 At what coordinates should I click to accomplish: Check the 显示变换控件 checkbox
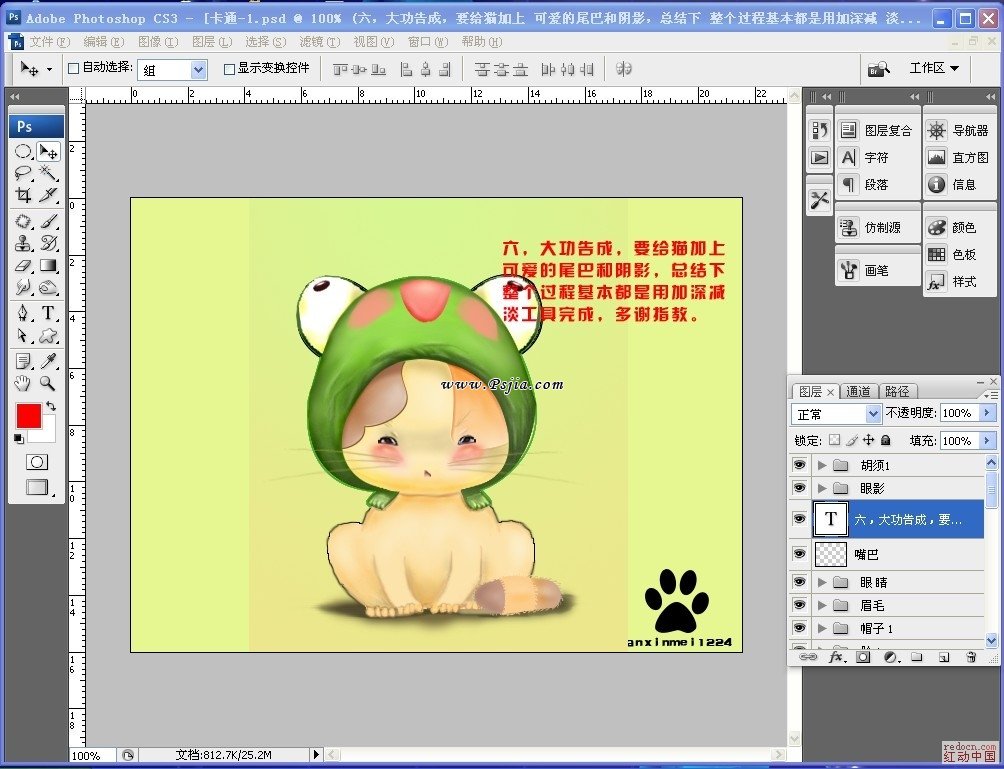coord(229,69)
